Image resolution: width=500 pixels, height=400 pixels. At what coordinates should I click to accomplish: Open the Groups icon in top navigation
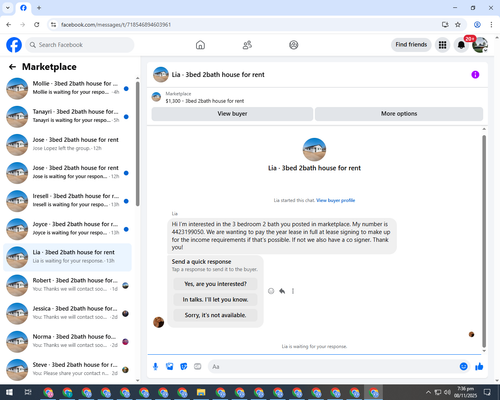294,45
